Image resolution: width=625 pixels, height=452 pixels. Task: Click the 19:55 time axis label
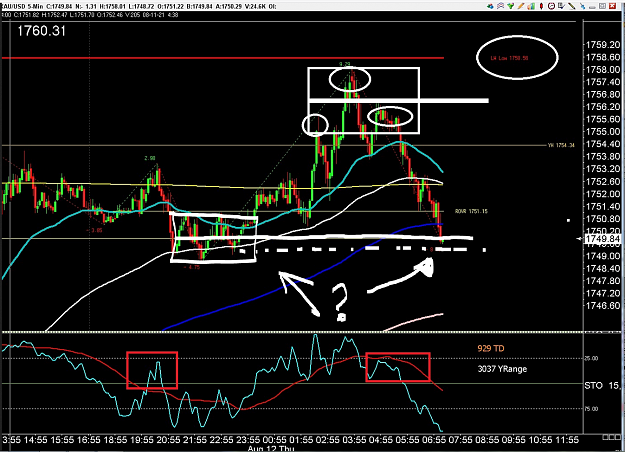(142, 440)
